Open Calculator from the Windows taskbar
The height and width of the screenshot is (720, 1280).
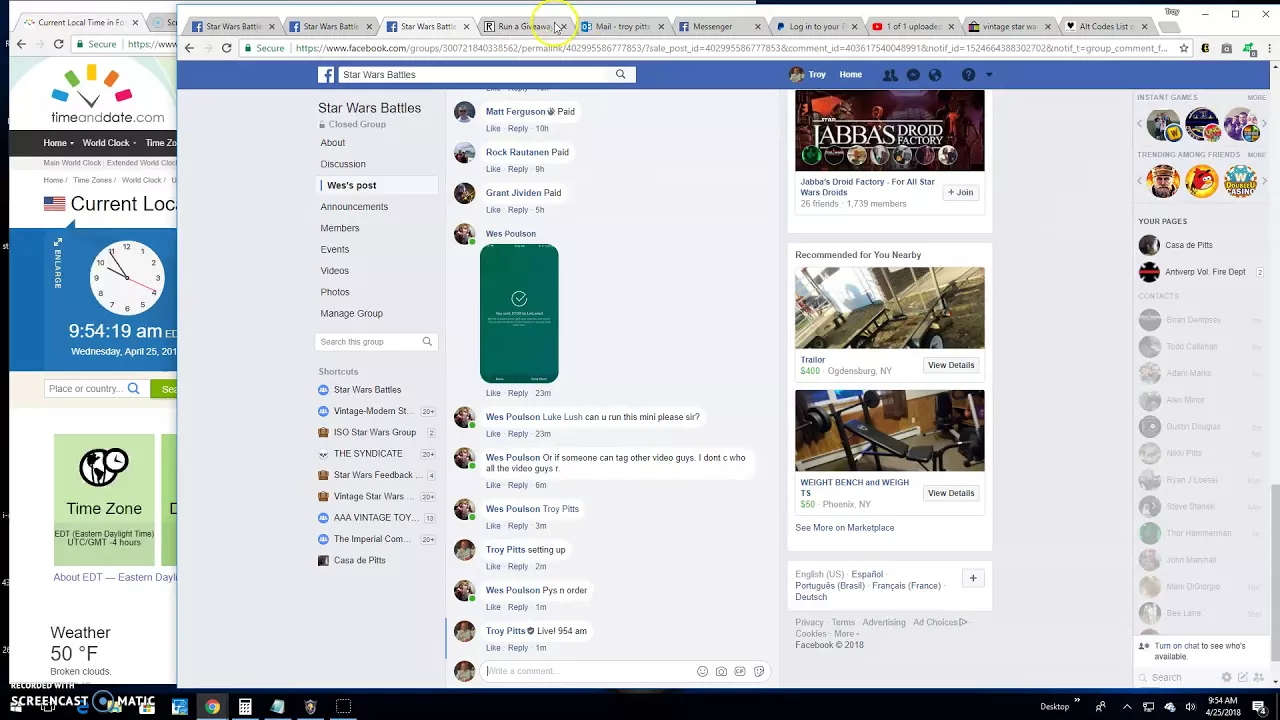(245, 707)
